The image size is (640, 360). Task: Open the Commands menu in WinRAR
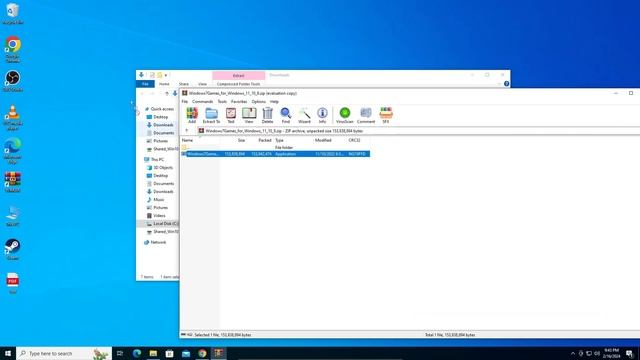(x=202, y=102)
